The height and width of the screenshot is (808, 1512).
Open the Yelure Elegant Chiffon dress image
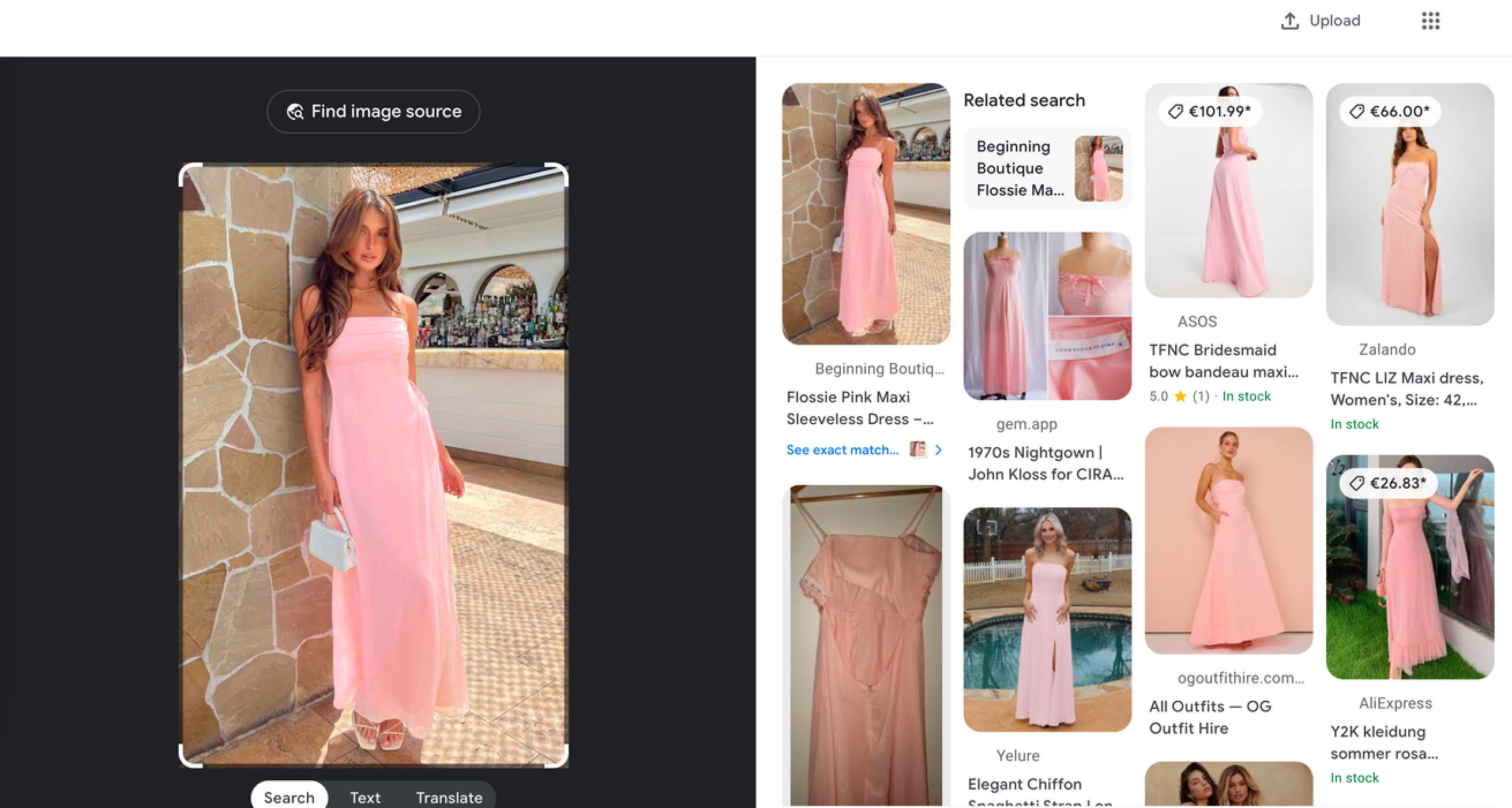[x=1047, y=619]
